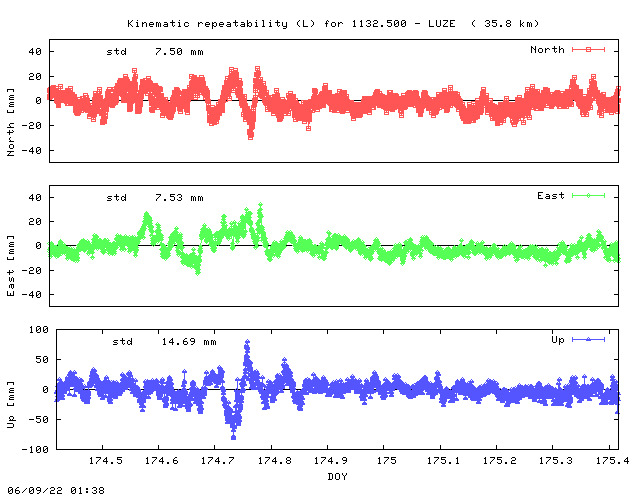Click the -40 tick label on East axis
The image size is (640, 496).
pos(31,294)
